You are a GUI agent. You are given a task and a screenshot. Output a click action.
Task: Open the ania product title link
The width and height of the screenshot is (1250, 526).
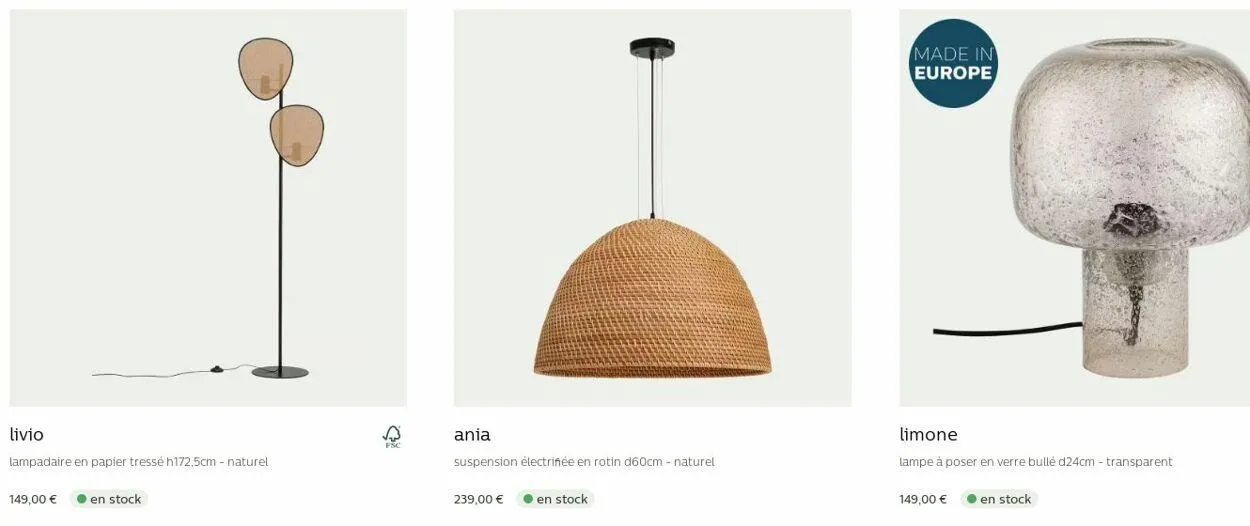pos(472,435)
